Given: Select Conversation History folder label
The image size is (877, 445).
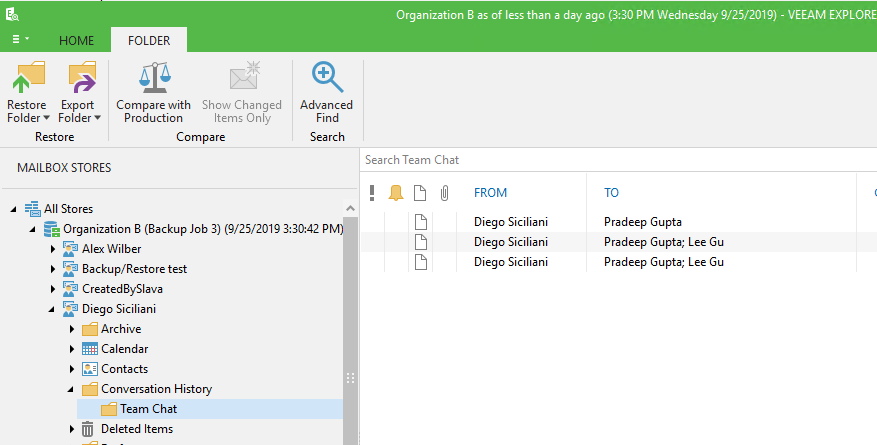Looking at the screenshot, I should (157, 389).
